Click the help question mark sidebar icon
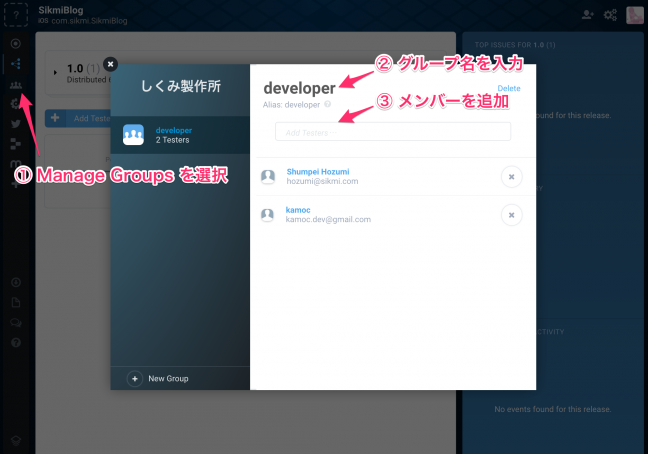648x454 pixels. click(15, 342)
